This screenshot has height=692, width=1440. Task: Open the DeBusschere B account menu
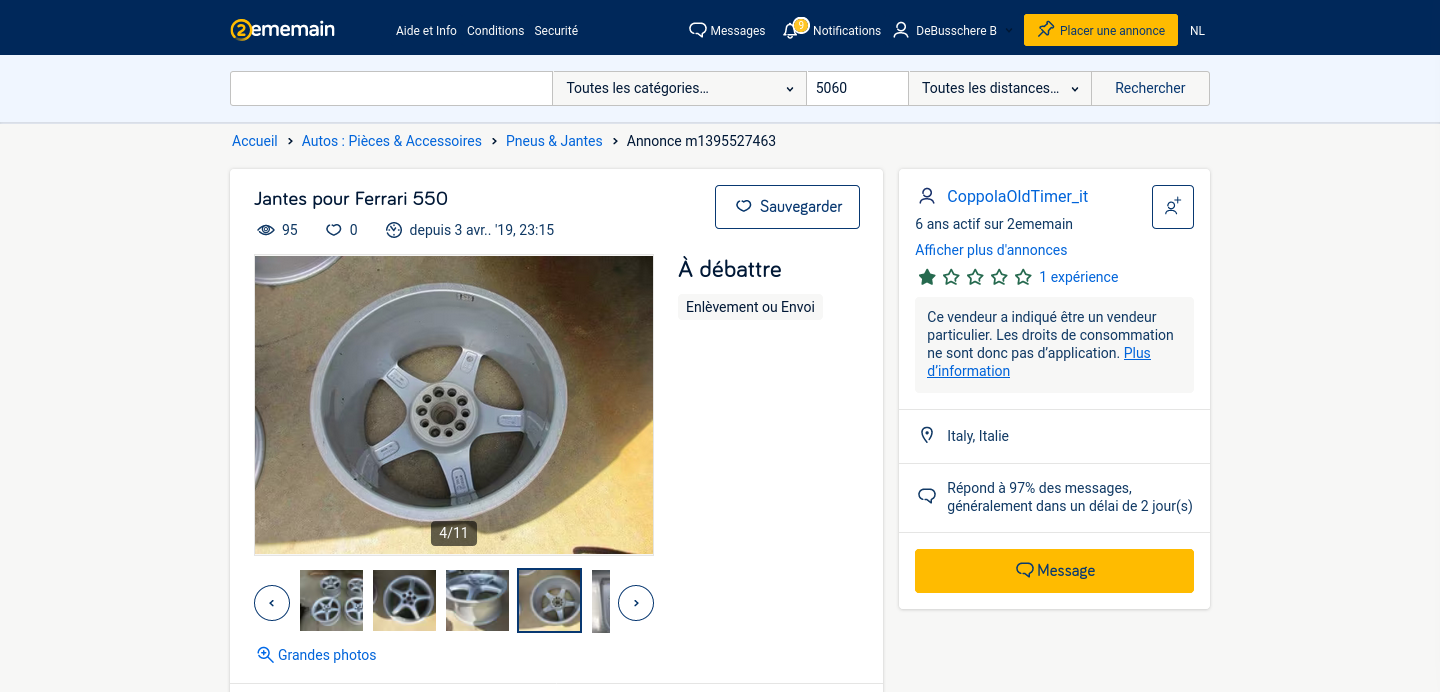pos(944,30)
